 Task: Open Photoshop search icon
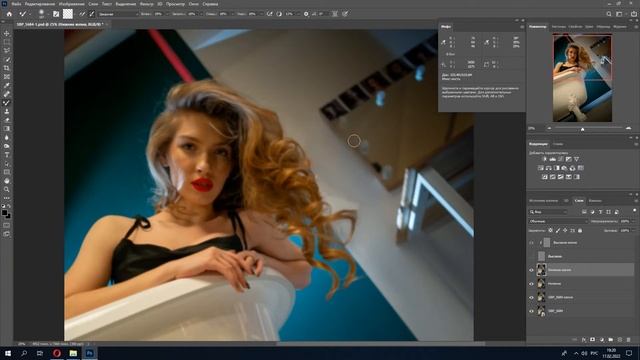pyautogui.click(x=609, y=14)
